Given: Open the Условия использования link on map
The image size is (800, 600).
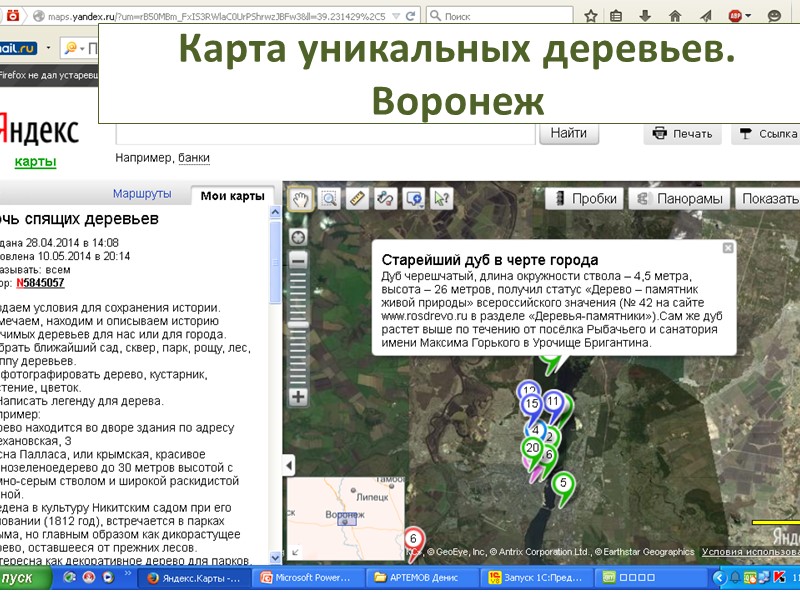Looking at the screenshot, I should (751, 552).
